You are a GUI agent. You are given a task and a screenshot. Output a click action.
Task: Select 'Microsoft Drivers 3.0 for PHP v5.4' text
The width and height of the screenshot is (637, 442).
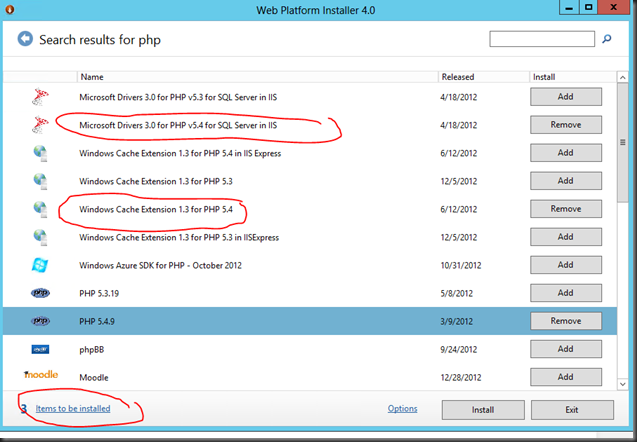click(x=178, y=125)
